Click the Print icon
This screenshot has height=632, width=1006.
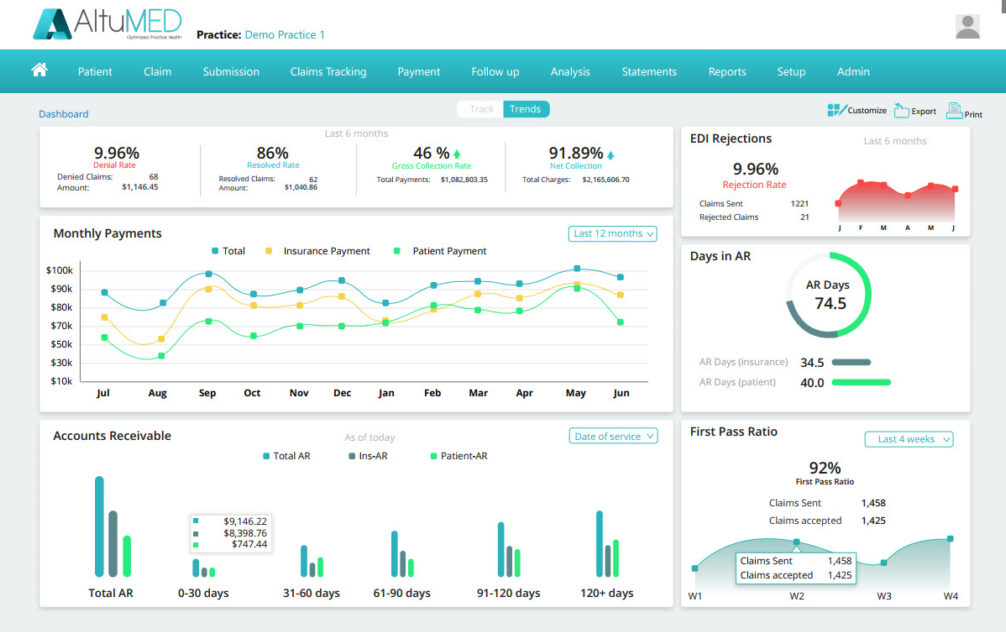pyautogui.click(x=964, y=111)
